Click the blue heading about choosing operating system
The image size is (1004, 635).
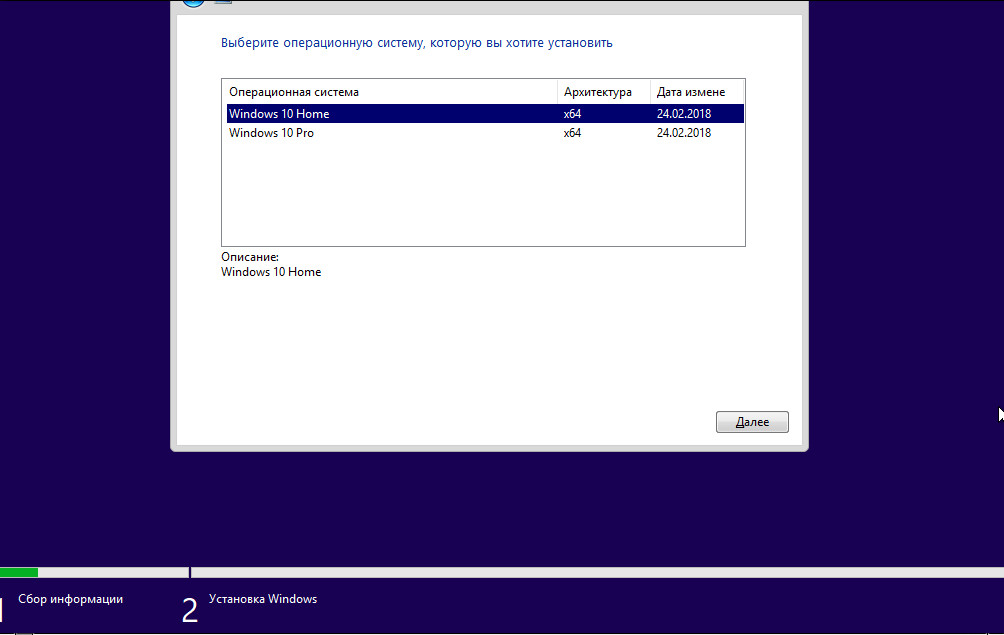tap(417, 43)
